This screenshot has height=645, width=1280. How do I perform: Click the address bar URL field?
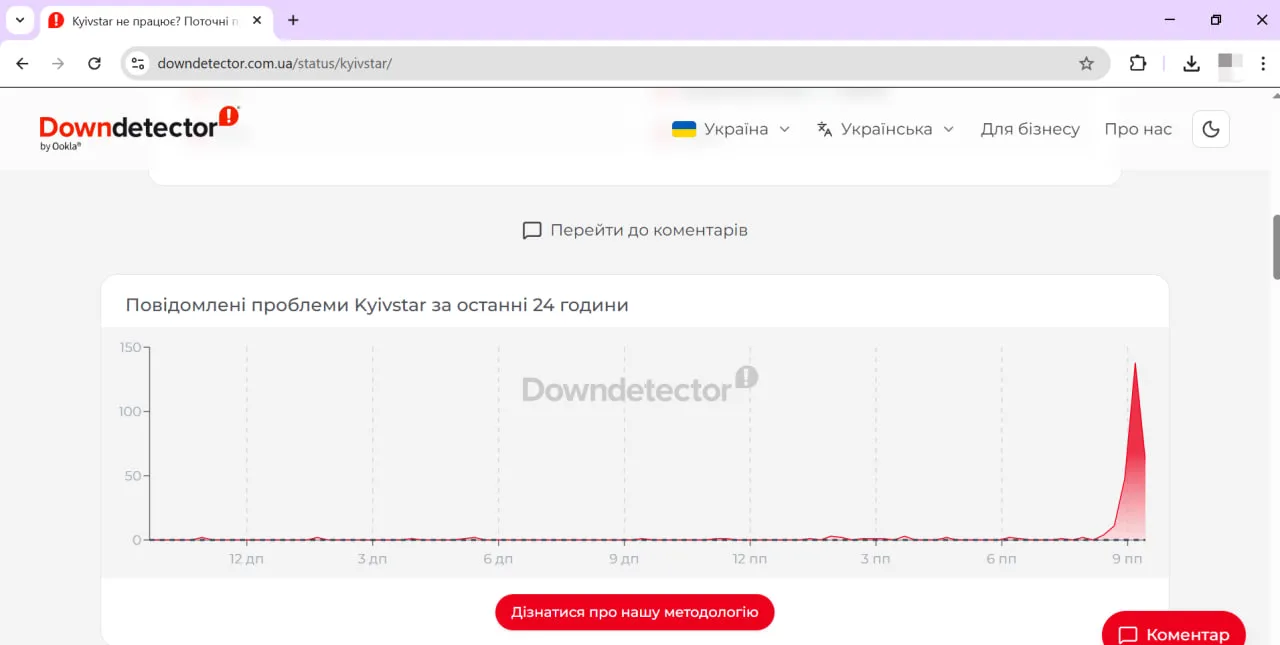pyautogui.click(x=616, y=63)
